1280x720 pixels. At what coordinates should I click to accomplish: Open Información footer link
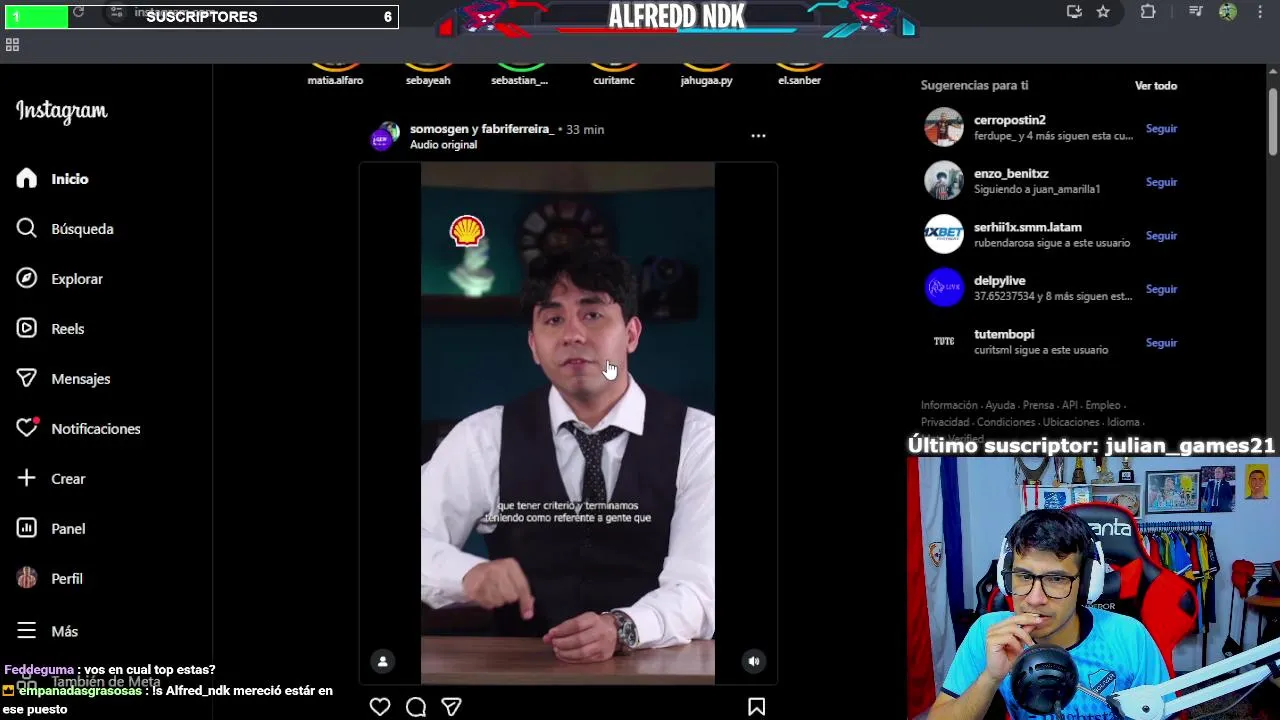click(949, 405)
